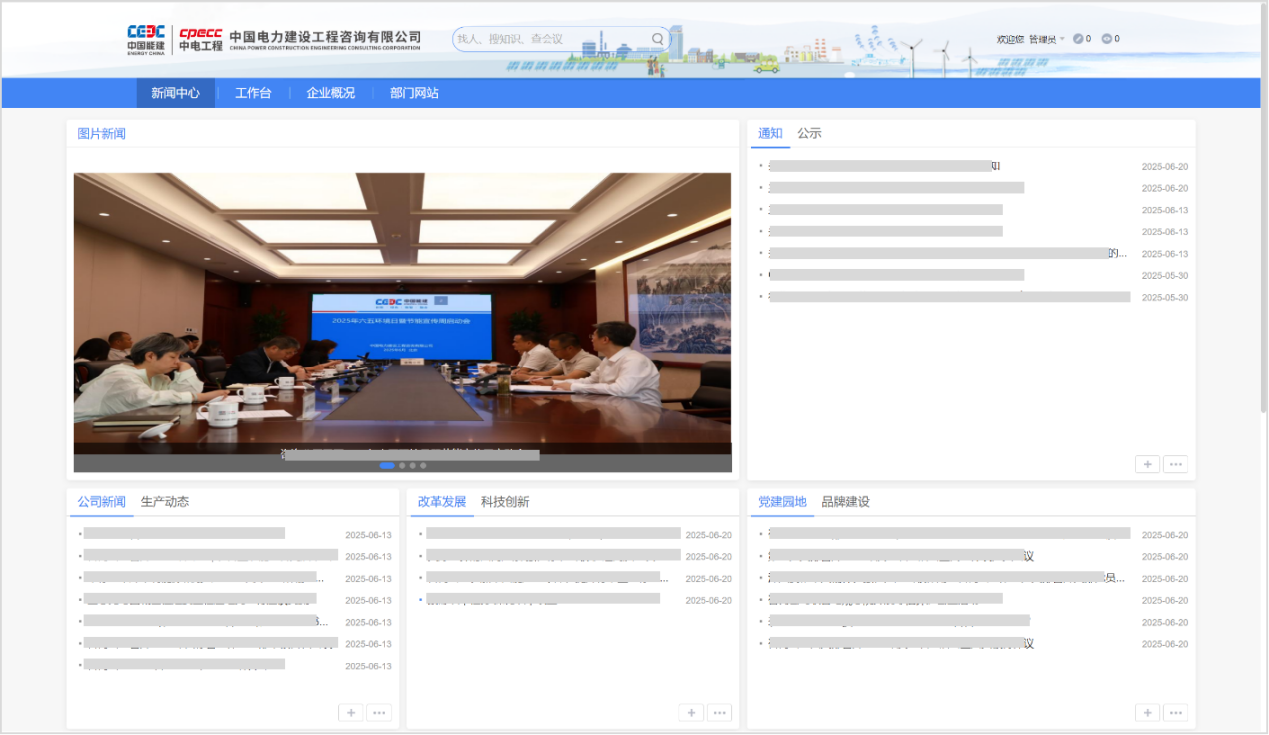Click the ellipsis more icon in 通知 panel
1269x735 pixels.
tap(1175, 464)
